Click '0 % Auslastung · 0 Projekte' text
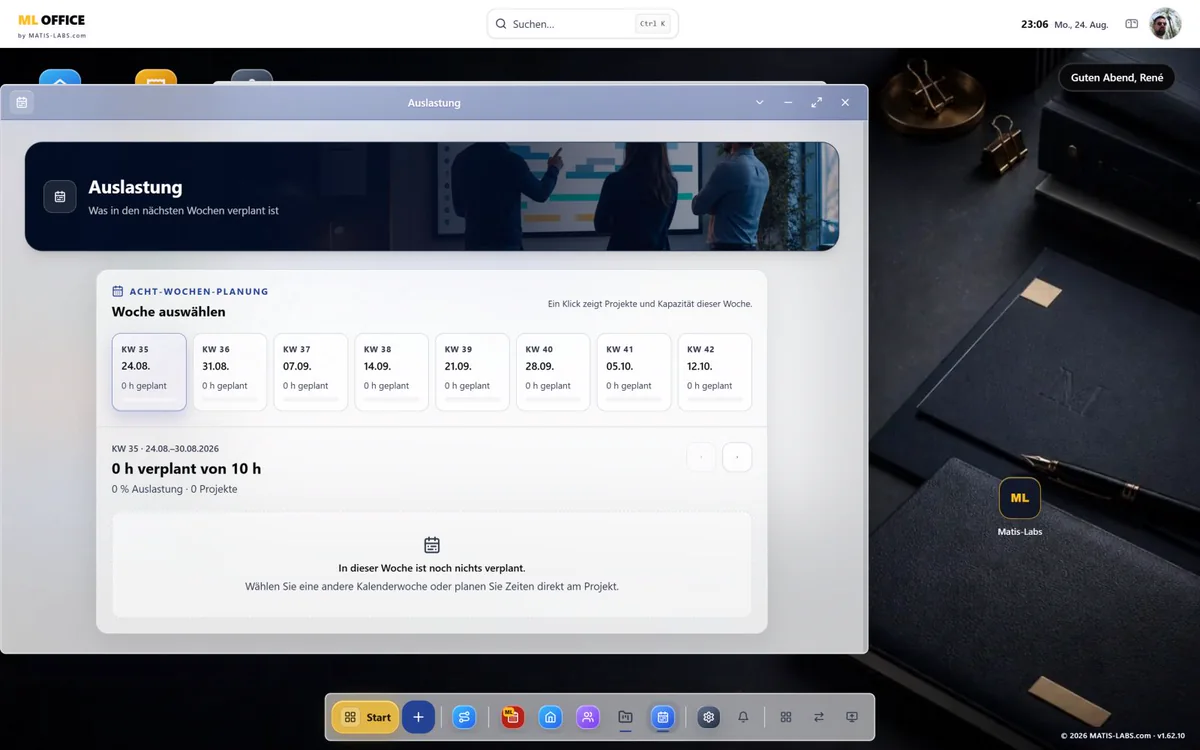 tap(175, 489)
